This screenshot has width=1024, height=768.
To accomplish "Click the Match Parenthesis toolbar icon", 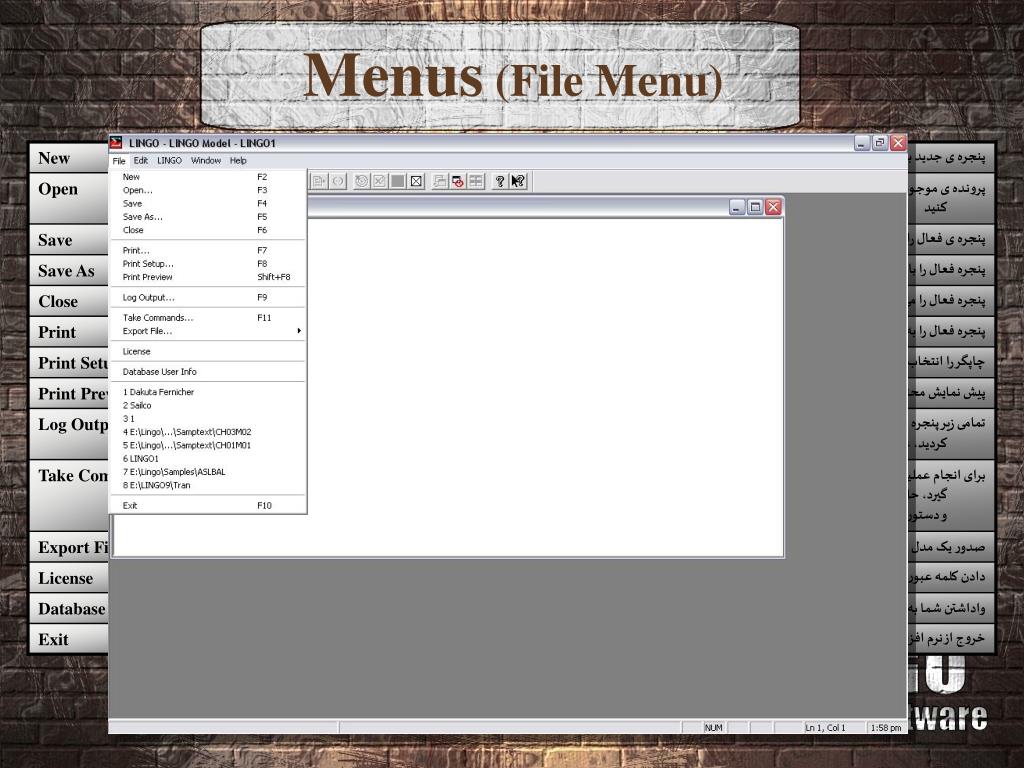I will [x=338, y=181].
